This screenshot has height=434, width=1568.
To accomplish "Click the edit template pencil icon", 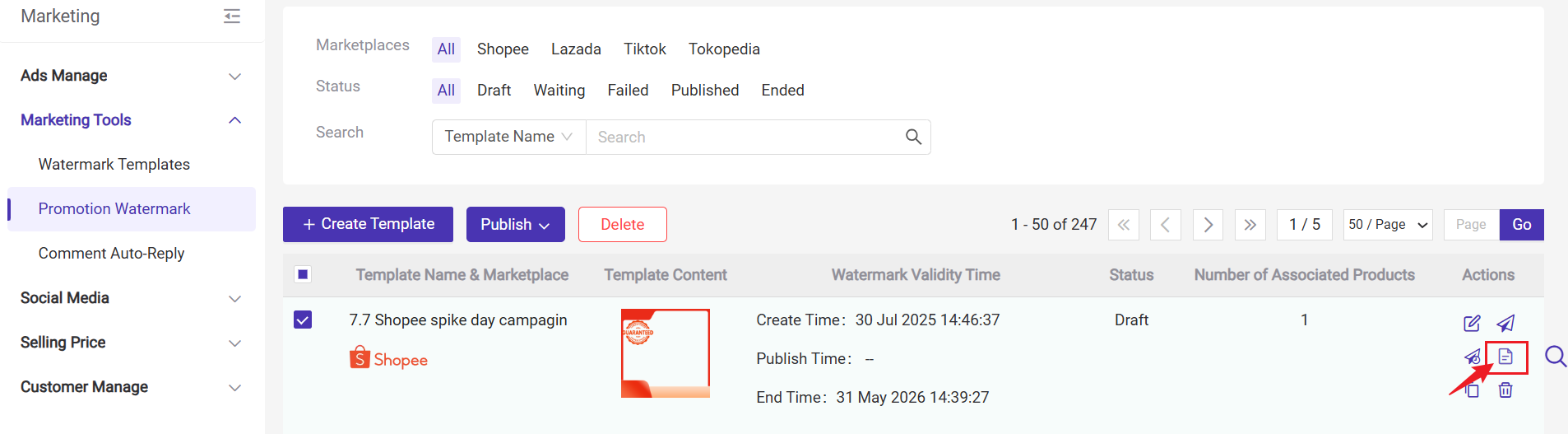I will (x=1472, y=323).
